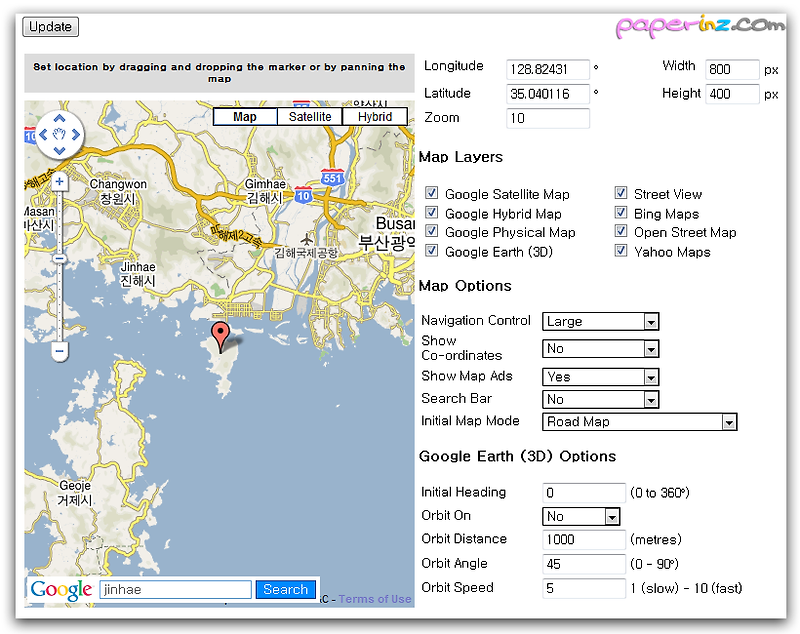Toggle Street View checkbox

tap(621, 193)
